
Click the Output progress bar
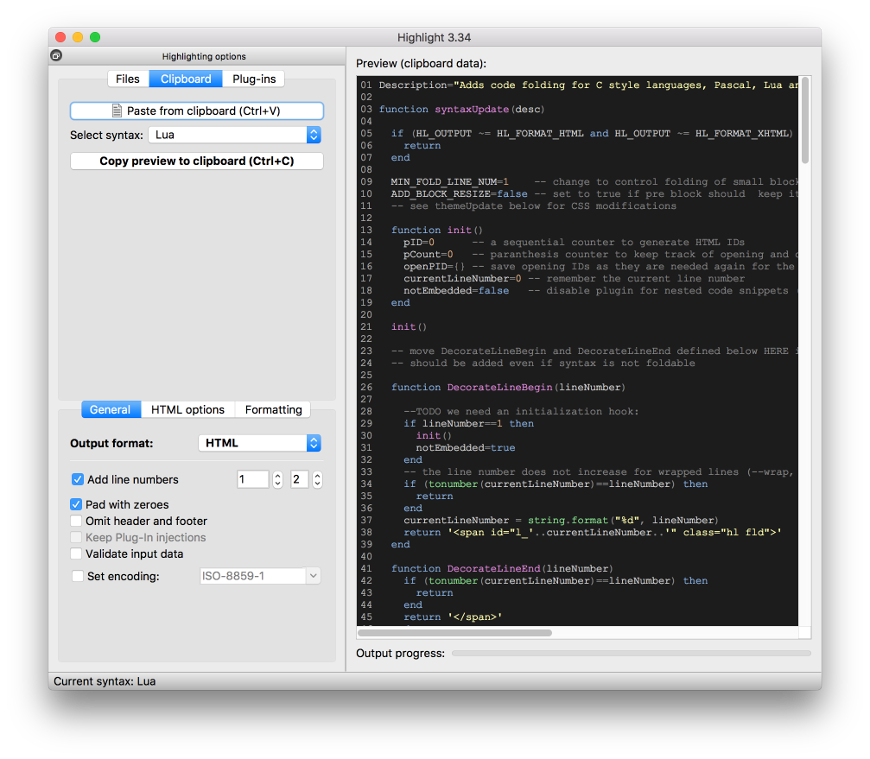631,654
